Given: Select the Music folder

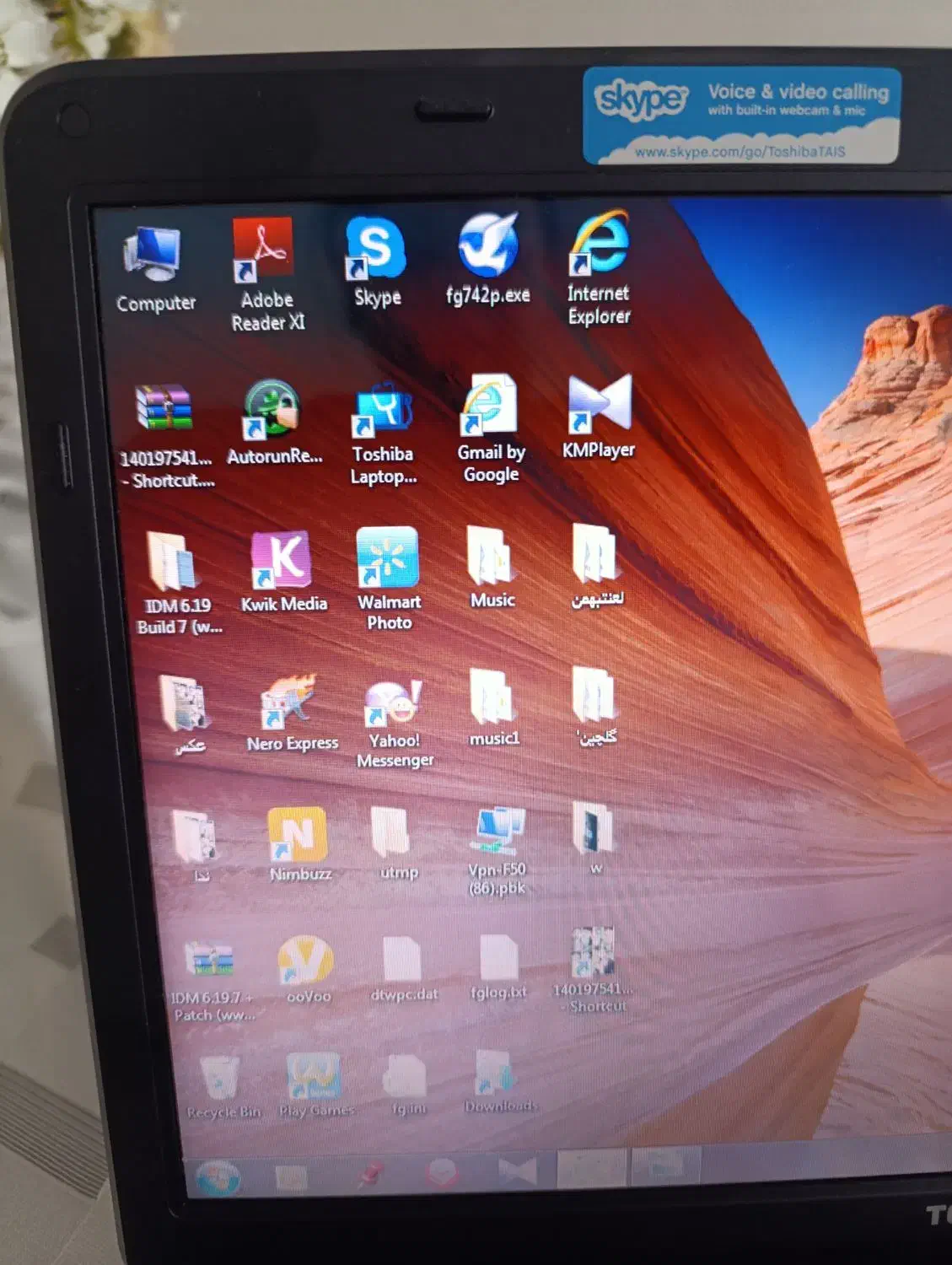Looking at the screenshot, I should point(492,555).
